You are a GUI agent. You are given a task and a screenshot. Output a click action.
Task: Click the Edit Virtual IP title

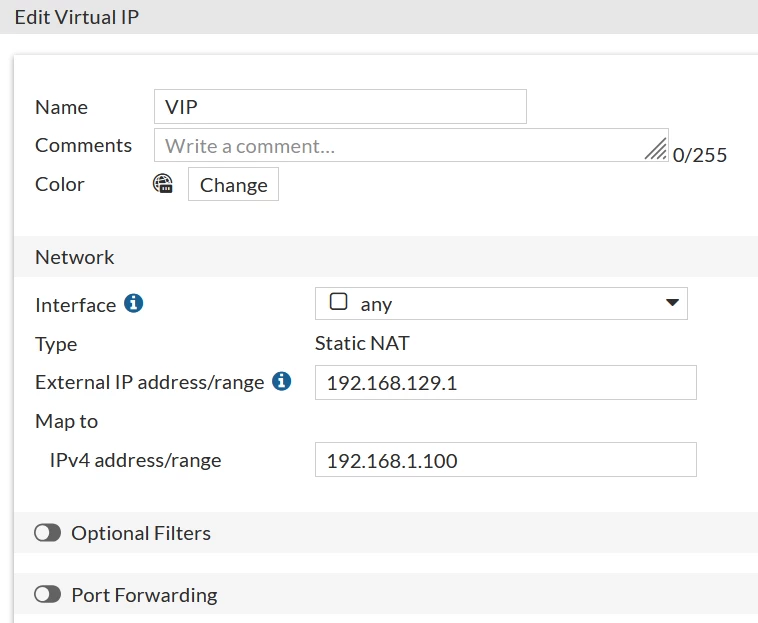point(77,17)
